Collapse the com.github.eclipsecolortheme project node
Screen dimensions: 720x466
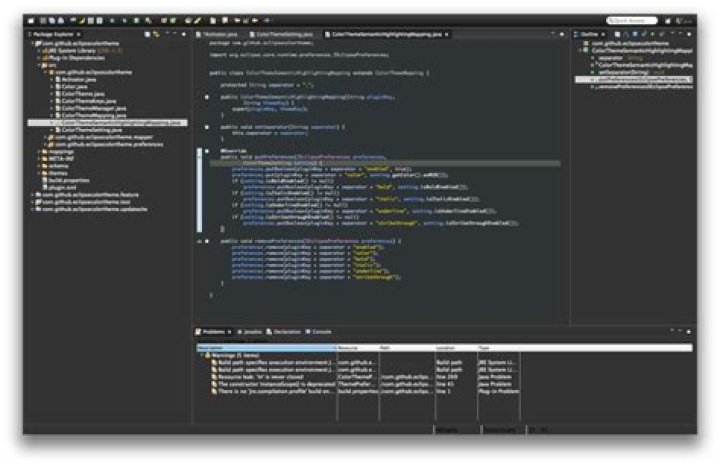tap(33, 44)
